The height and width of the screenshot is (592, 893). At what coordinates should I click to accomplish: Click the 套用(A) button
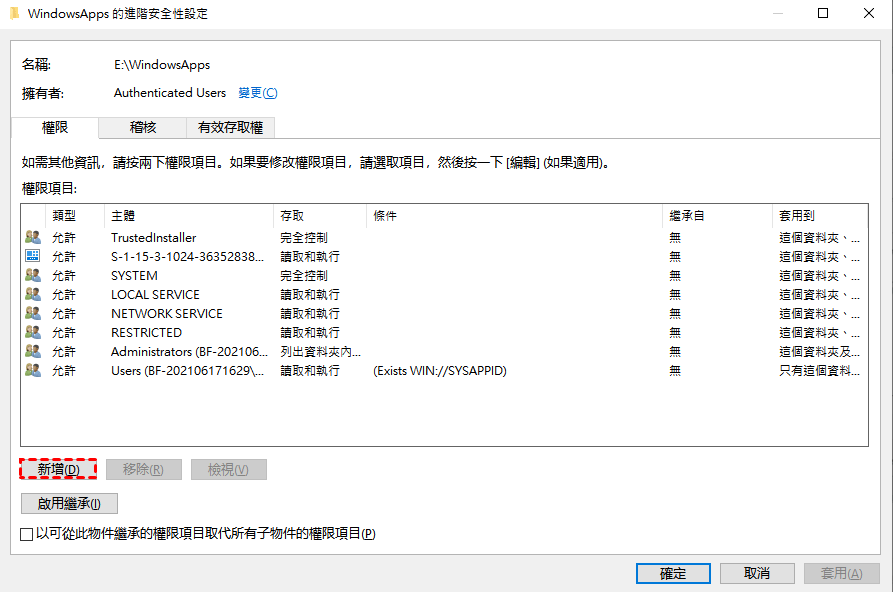coord(841,573)
